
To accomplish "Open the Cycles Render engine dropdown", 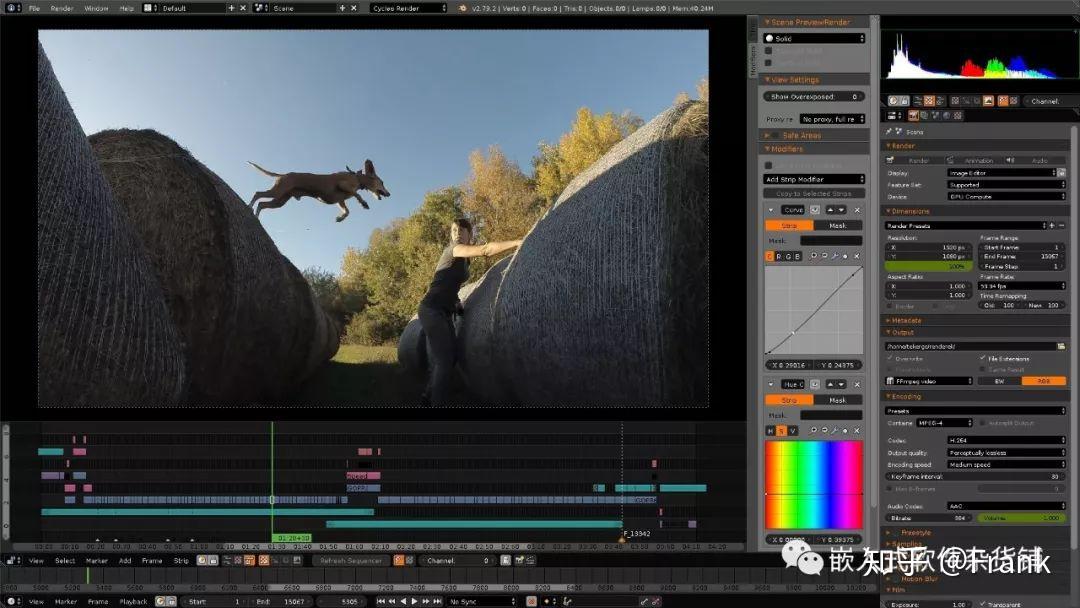I will click(409, 8).
